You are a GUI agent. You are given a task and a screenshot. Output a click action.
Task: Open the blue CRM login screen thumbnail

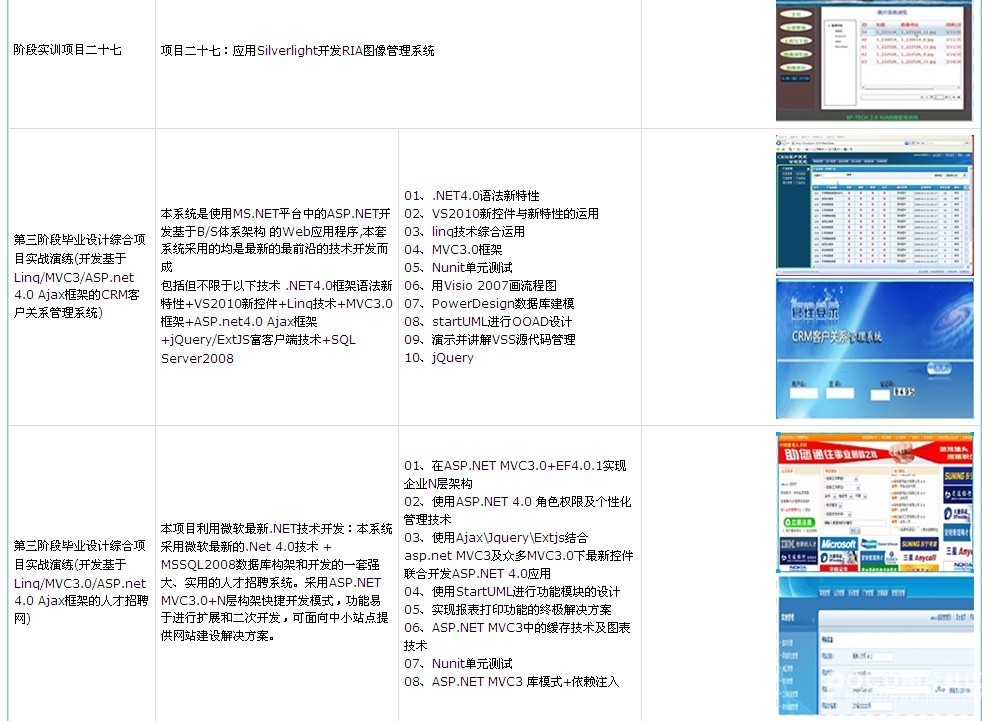[x=875, y=349]
